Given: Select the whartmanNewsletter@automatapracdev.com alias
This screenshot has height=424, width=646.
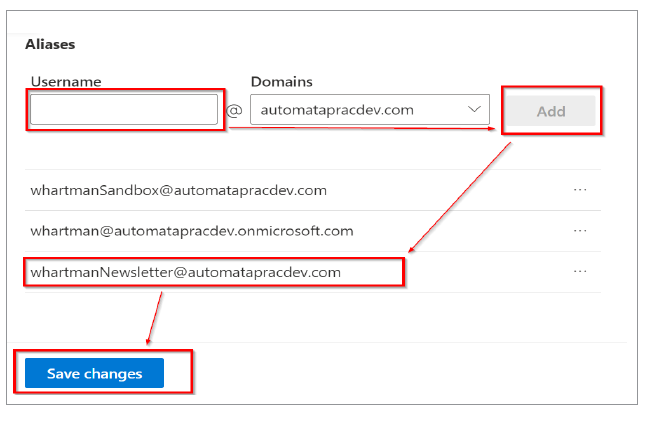Looking at the screenshot, I should point(186,271).
